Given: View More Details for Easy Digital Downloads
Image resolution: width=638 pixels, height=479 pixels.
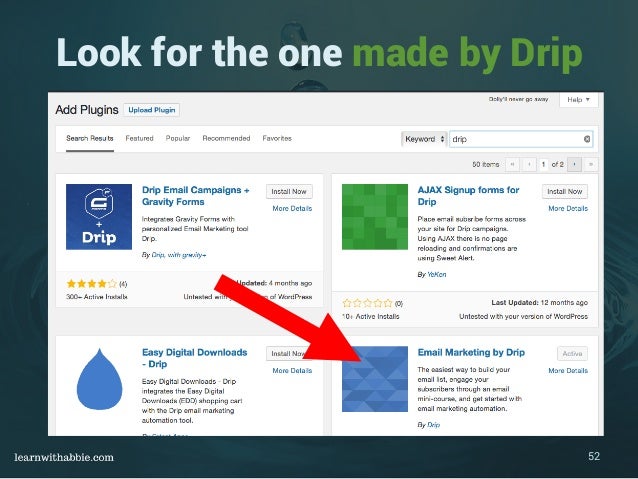Looking at the screenshot, I should [x=292, y=371].
